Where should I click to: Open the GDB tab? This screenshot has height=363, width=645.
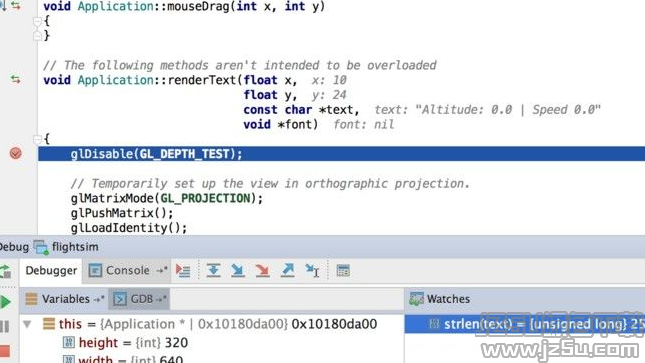coord(140,299)
